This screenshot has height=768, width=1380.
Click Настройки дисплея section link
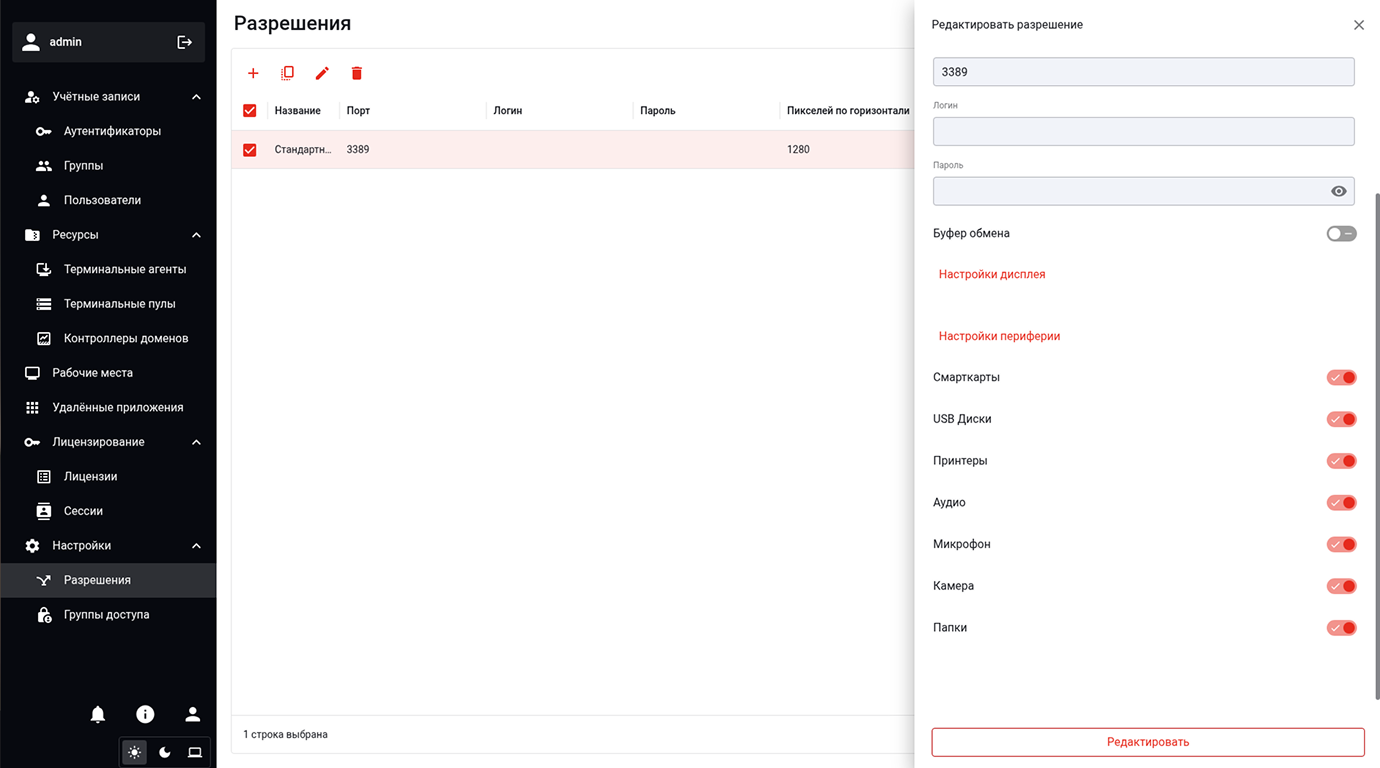[x=992, y=274]
